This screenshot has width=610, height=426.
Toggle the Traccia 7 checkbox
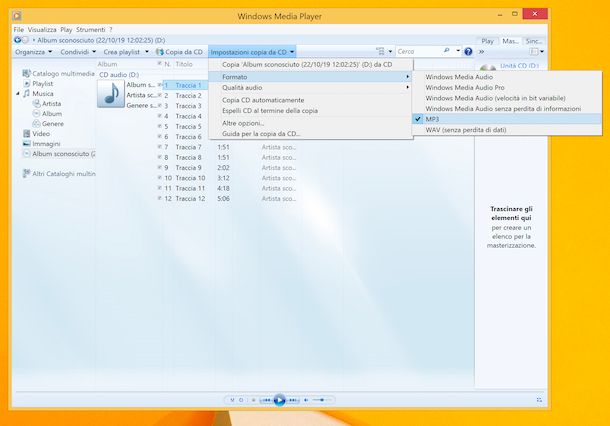[x=160, y=147]
